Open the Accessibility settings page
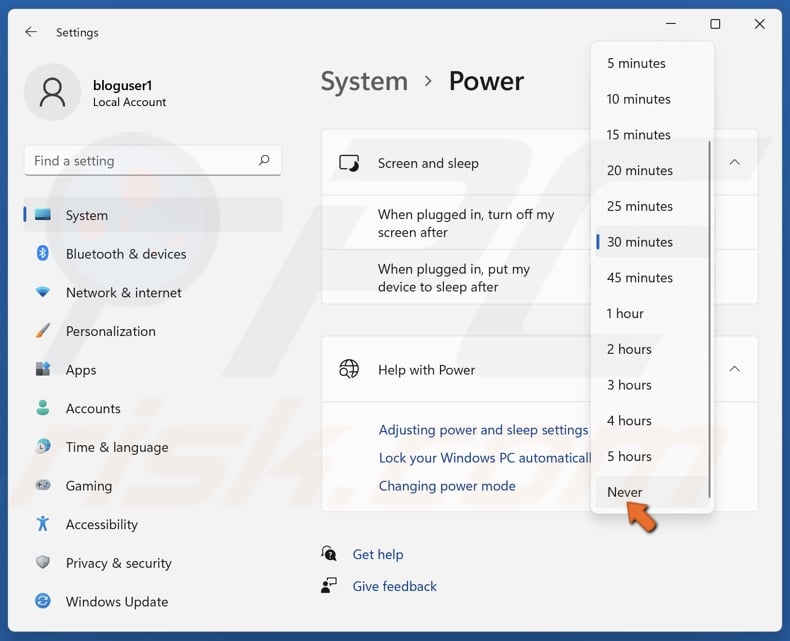The height and width of the screenshot is (641, 790). (153, 524)
